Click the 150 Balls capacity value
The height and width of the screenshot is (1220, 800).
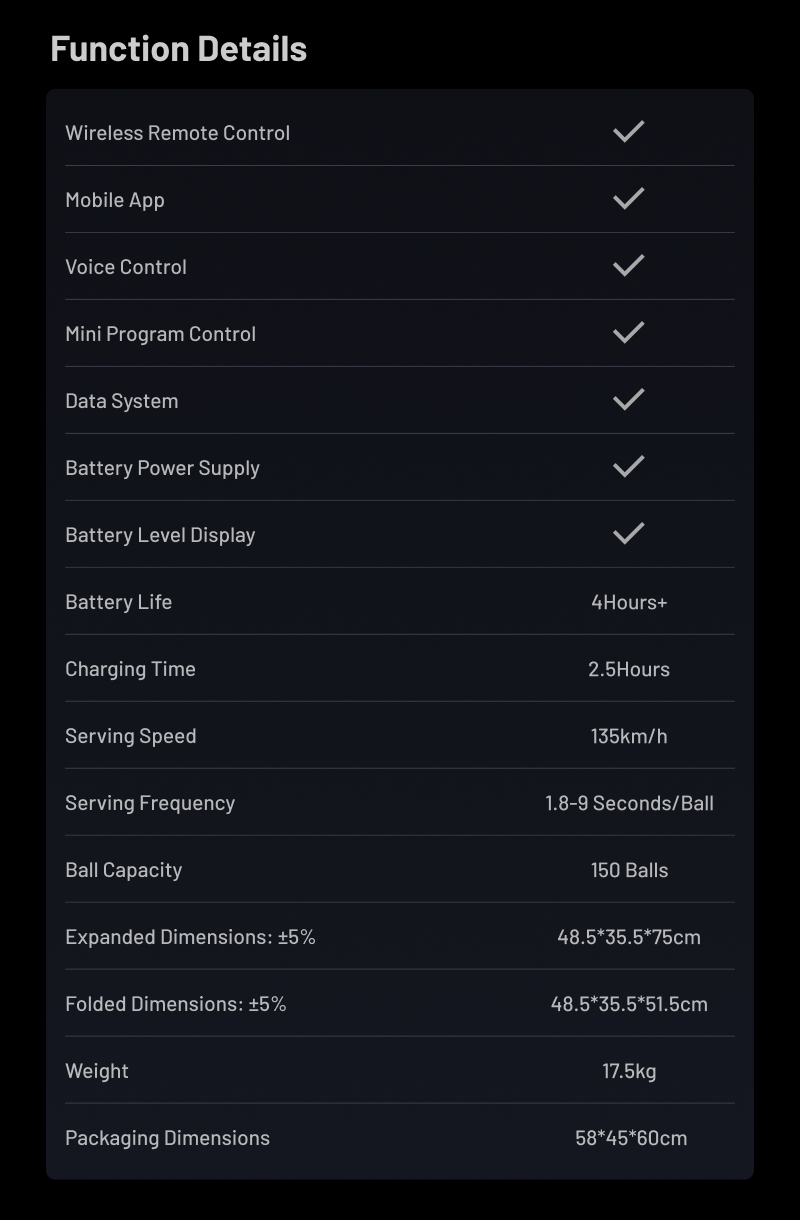pyautogui.click(x=629, y=870)
